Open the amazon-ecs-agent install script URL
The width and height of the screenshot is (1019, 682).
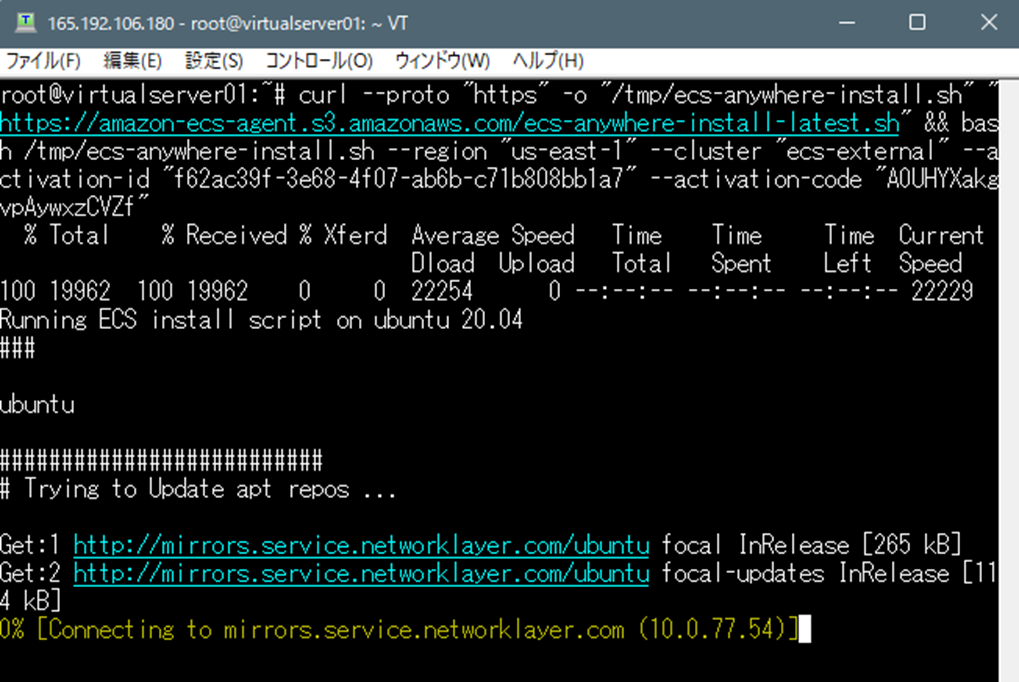click(450, 123)
